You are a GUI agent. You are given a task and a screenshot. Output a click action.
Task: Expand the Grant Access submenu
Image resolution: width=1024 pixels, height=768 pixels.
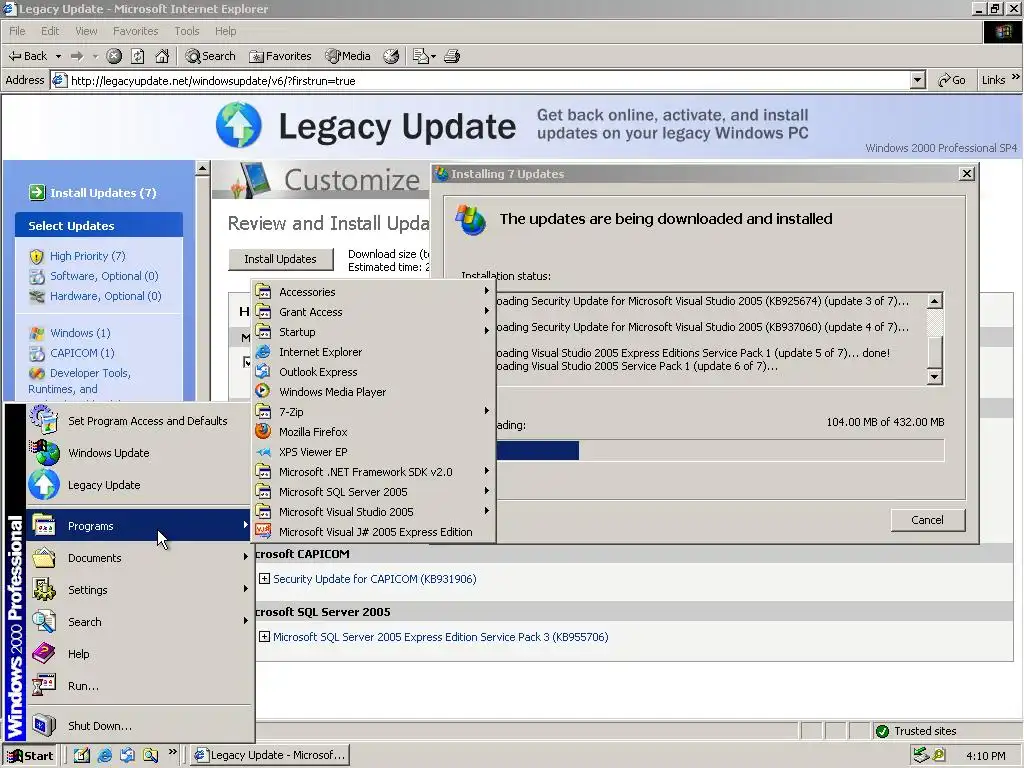coord(374,312)
